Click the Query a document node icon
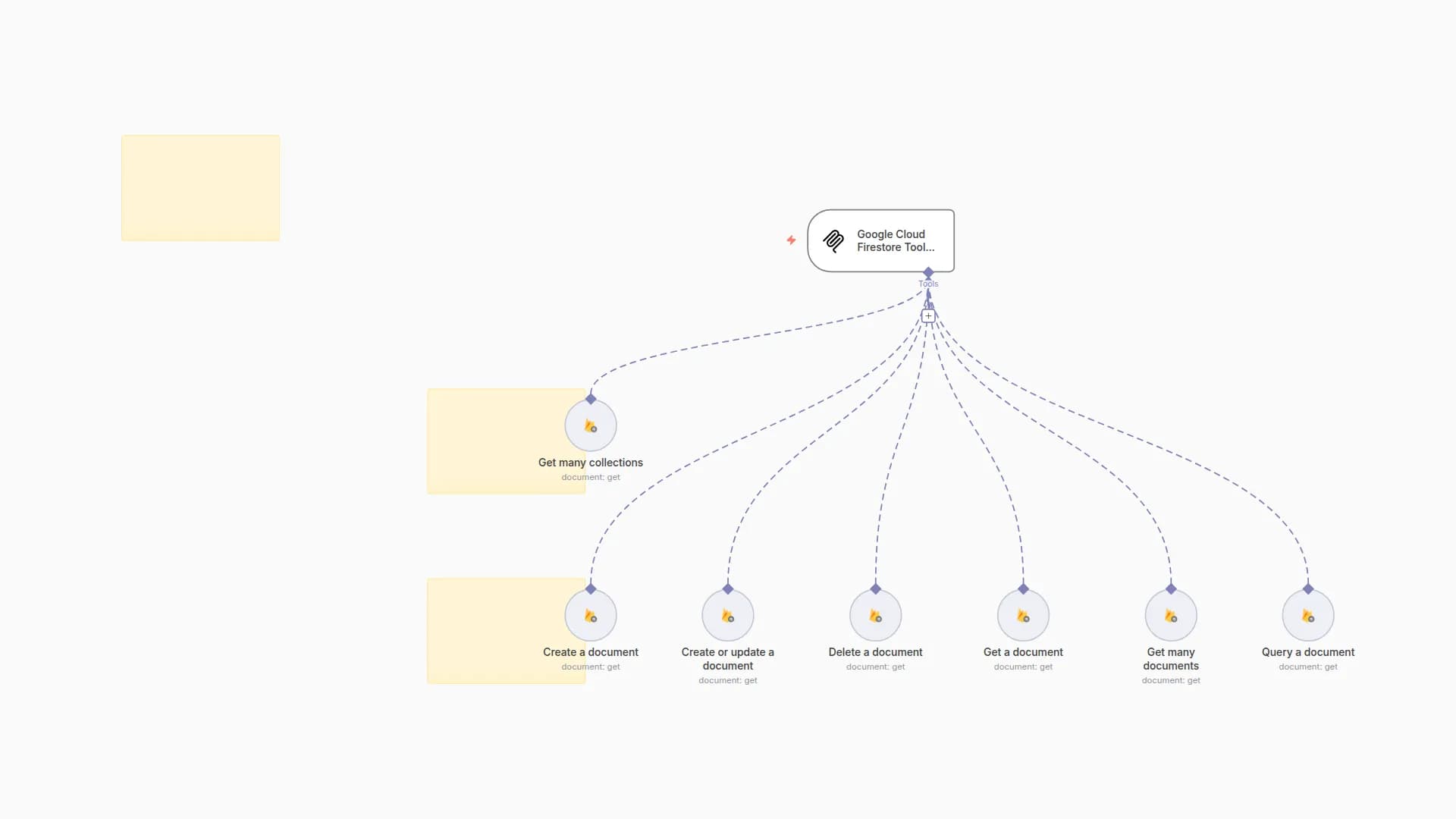 click(1308, 616)
